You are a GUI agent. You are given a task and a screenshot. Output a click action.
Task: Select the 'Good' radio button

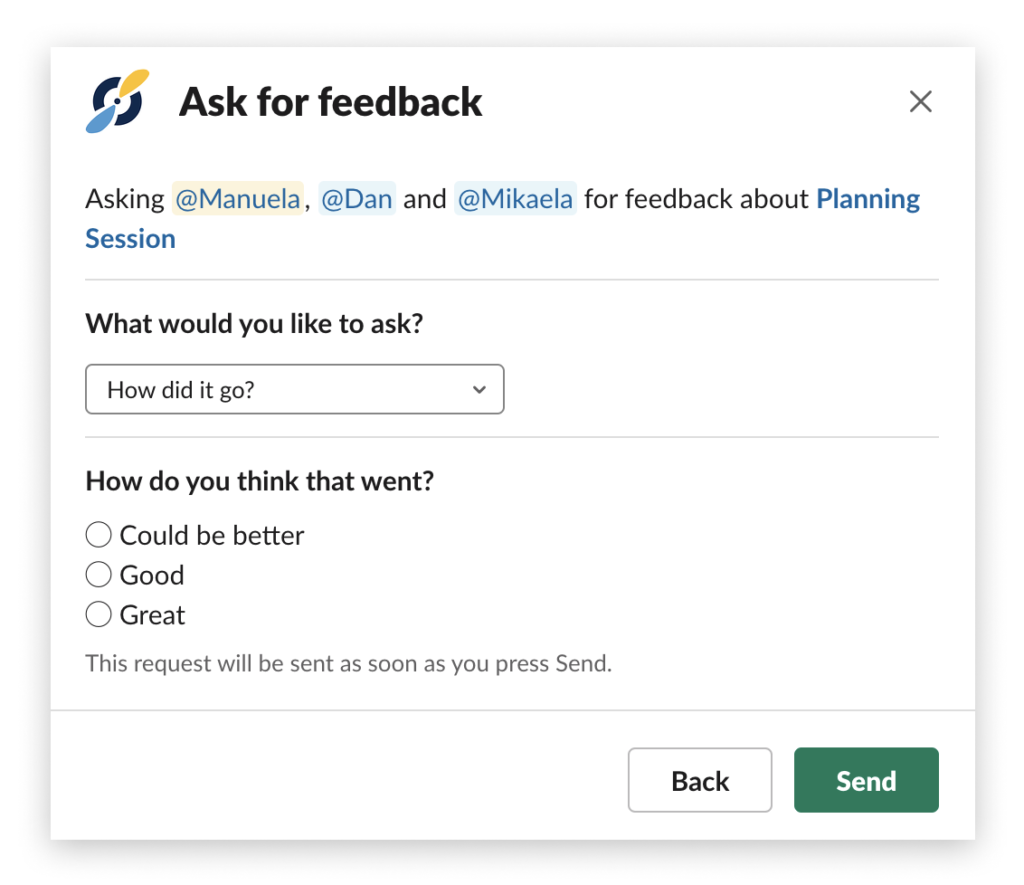coord(99,575)
